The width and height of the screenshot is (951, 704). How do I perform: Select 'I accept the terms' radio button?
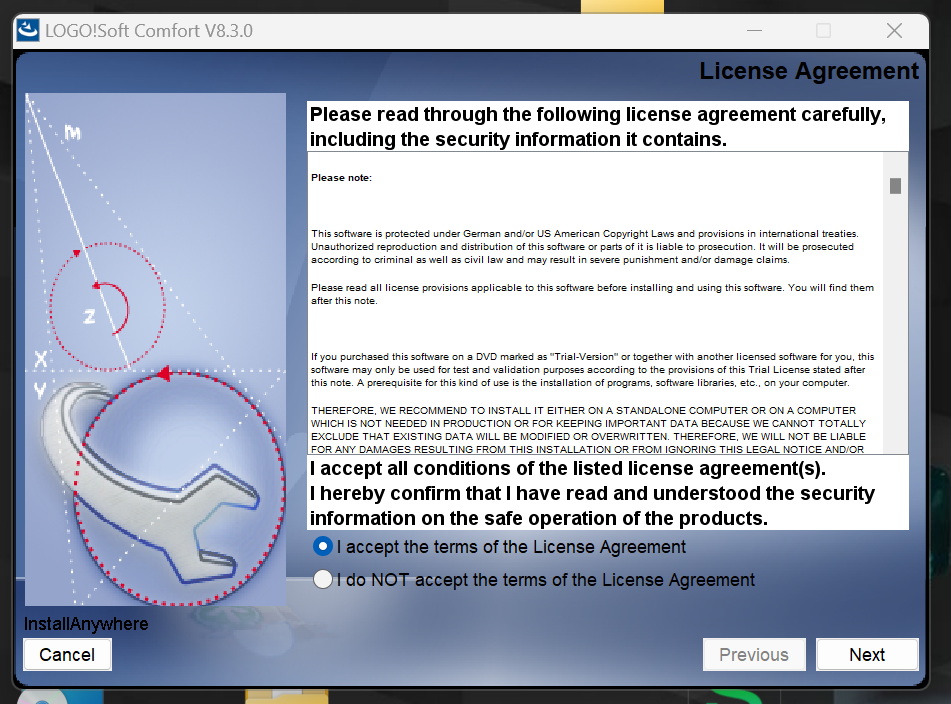click(323, 547)
